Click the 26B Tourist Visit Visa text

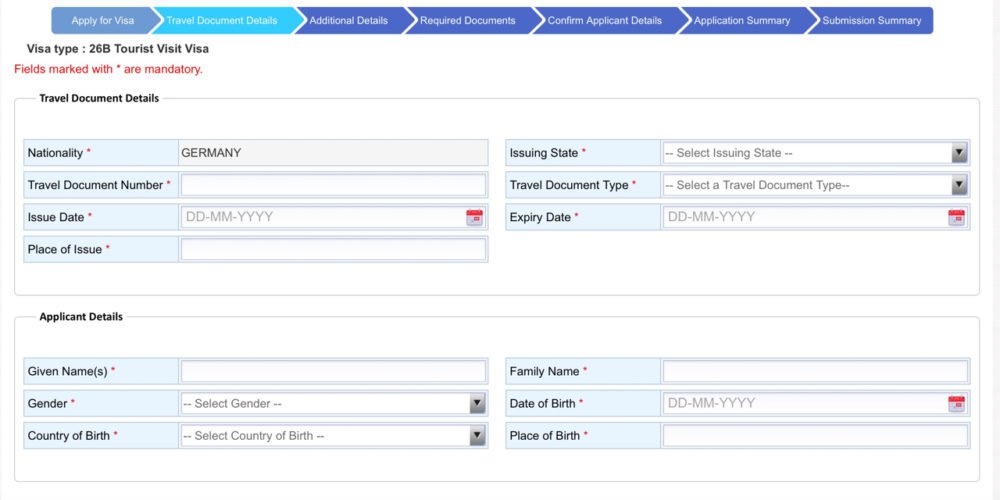pyautogui.click(x=149, y=48)
